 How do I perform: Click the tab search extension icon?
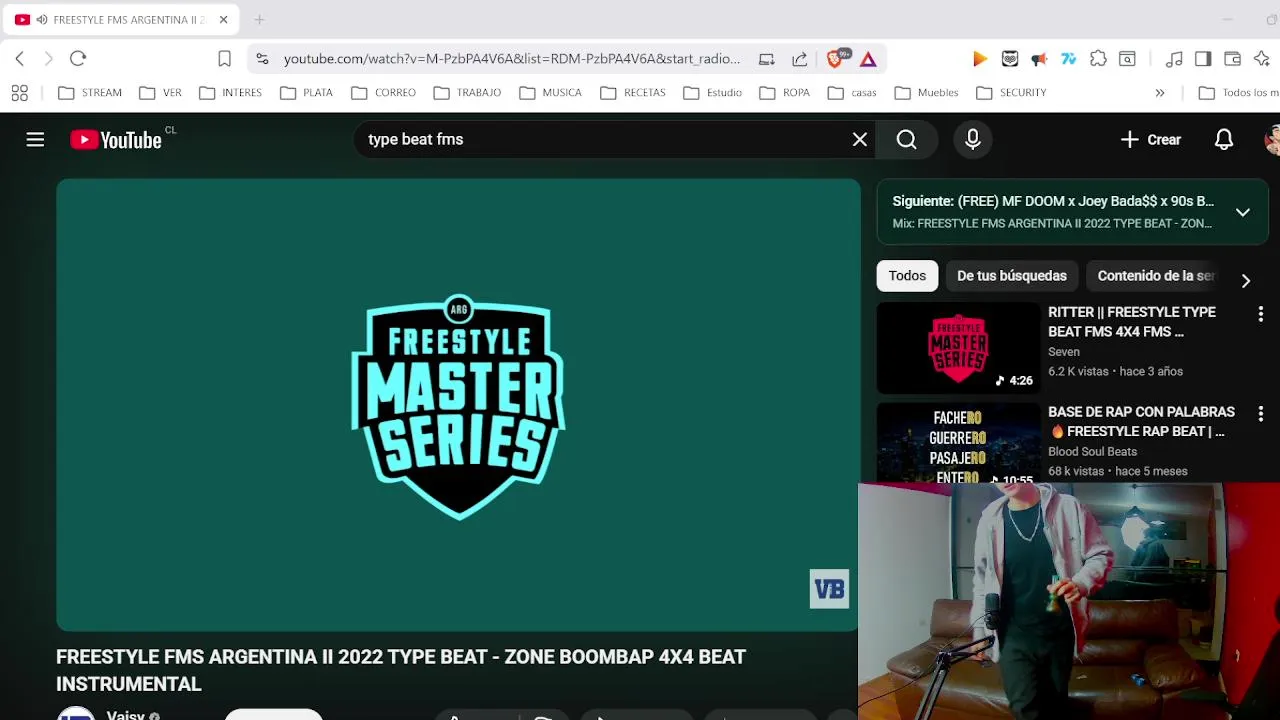(x=1127, y=59)
